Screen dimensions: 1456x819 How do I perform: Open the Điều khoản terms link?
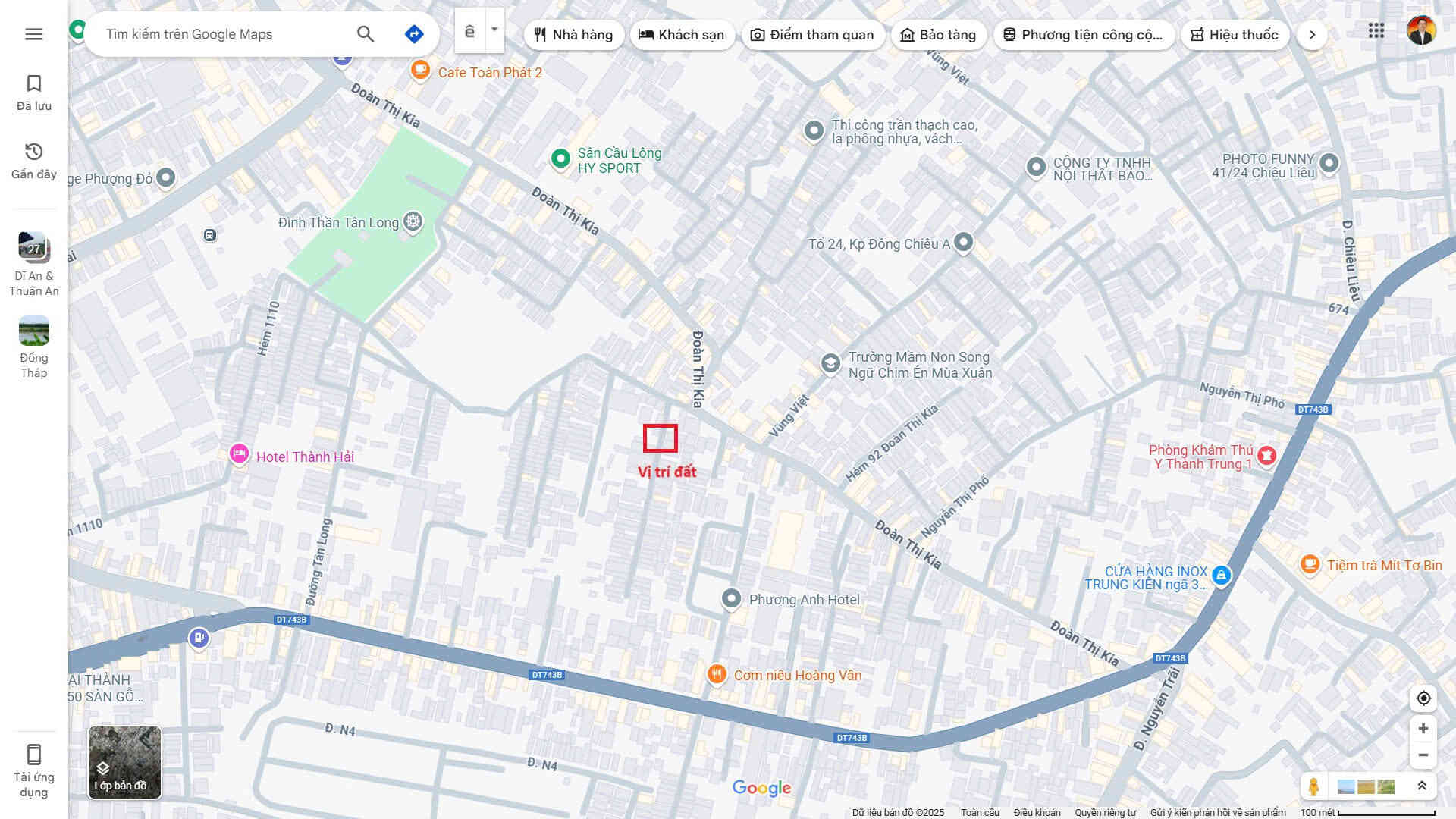pos(1037,812)
